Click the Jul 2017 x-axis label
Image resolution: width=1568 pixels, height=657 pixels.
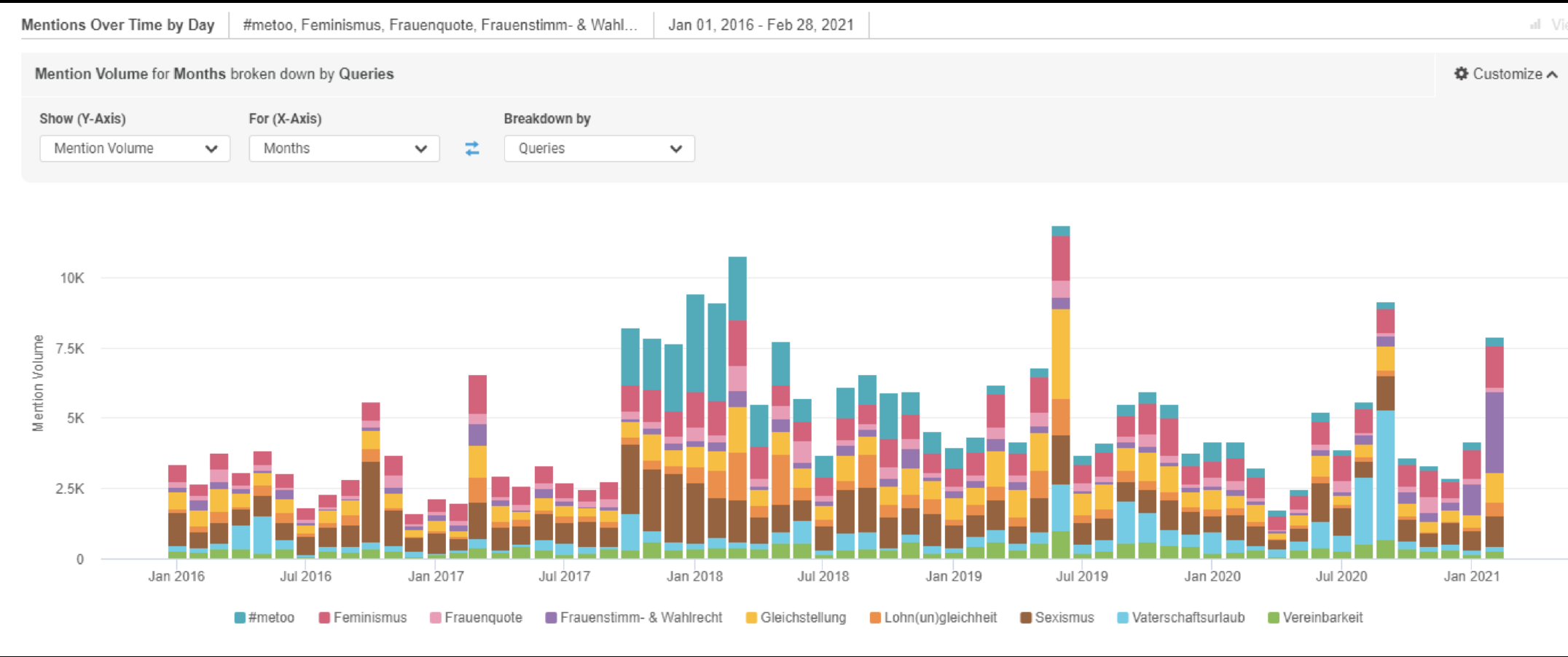[x=564, y=576]
